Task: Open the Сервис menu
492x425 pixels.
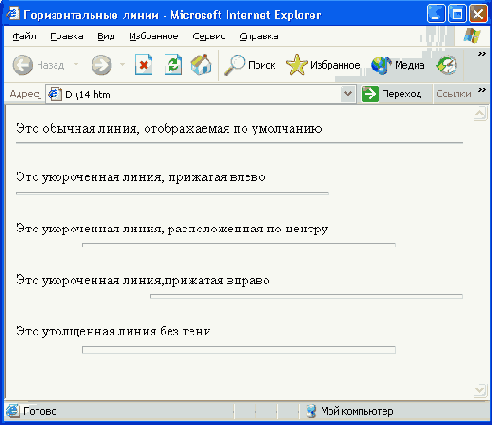Action: coord(209,36)
